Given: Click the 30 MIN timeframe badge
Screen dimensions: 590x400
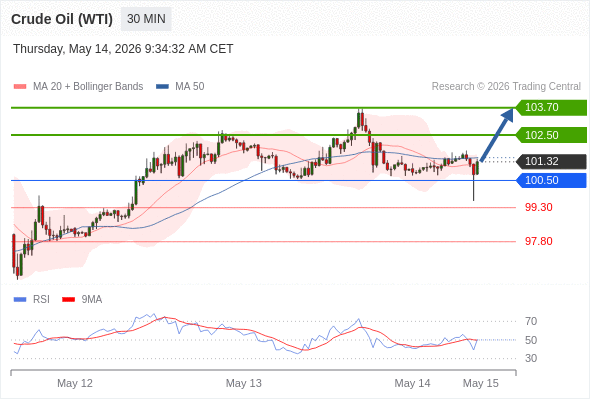Looking at the screenshot, I should pyautogui.click(x=146, y=19).
